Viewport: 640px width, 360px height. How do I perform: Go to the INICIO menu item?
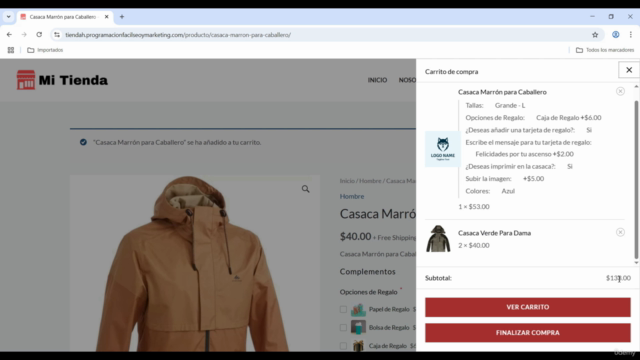pyautogui.click(x=377, y=80)
